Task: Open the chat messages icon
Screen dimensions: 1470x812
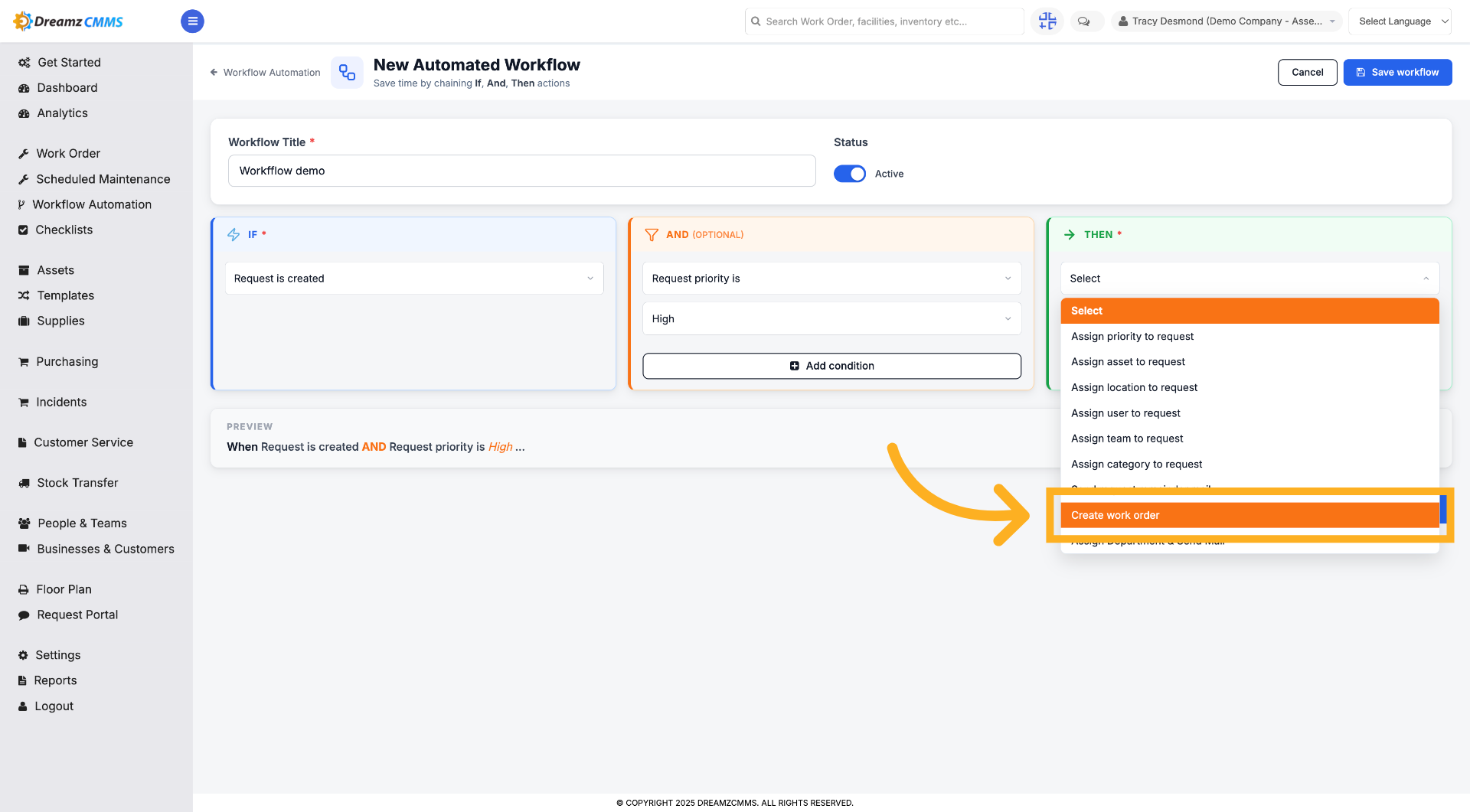Action: 1083,21
